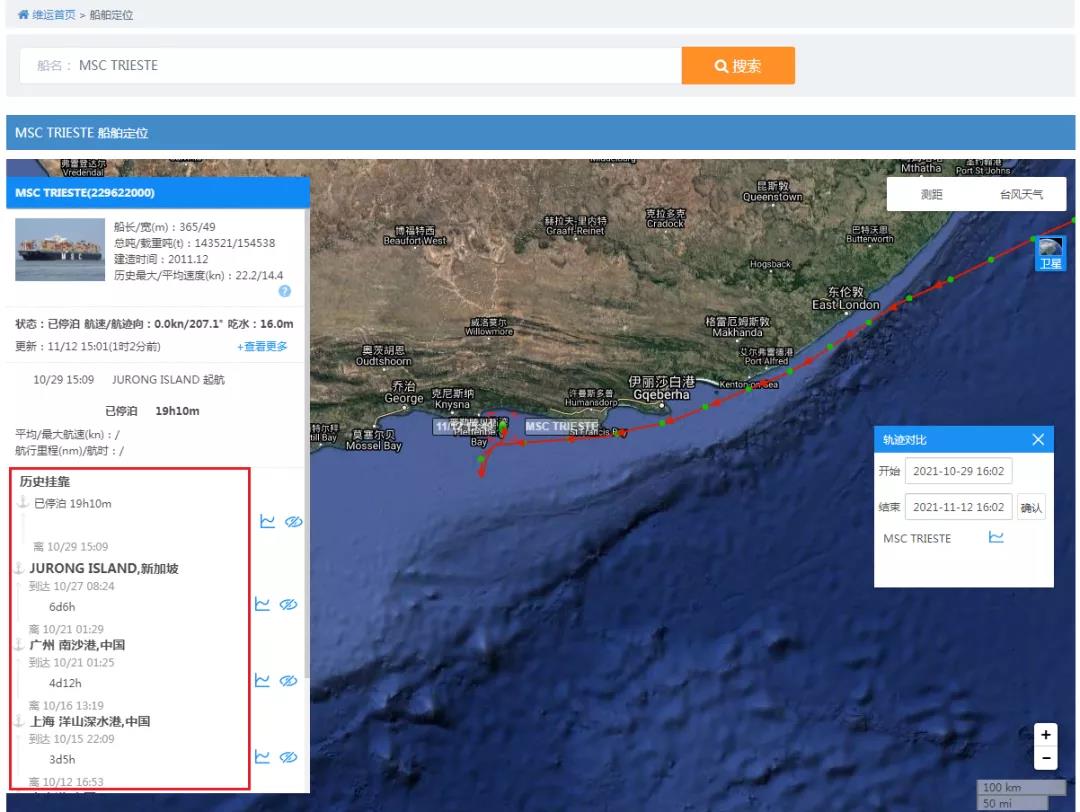Click the blue help question mark icon
The image size is (1080, 812).
click(x=285, y=291)
